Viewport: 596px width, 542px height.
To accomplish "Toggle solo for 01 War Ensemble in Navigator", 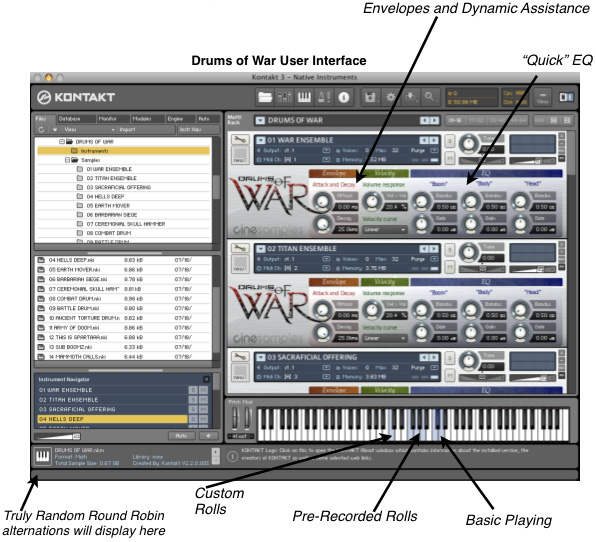I will (x=193, y=390).
